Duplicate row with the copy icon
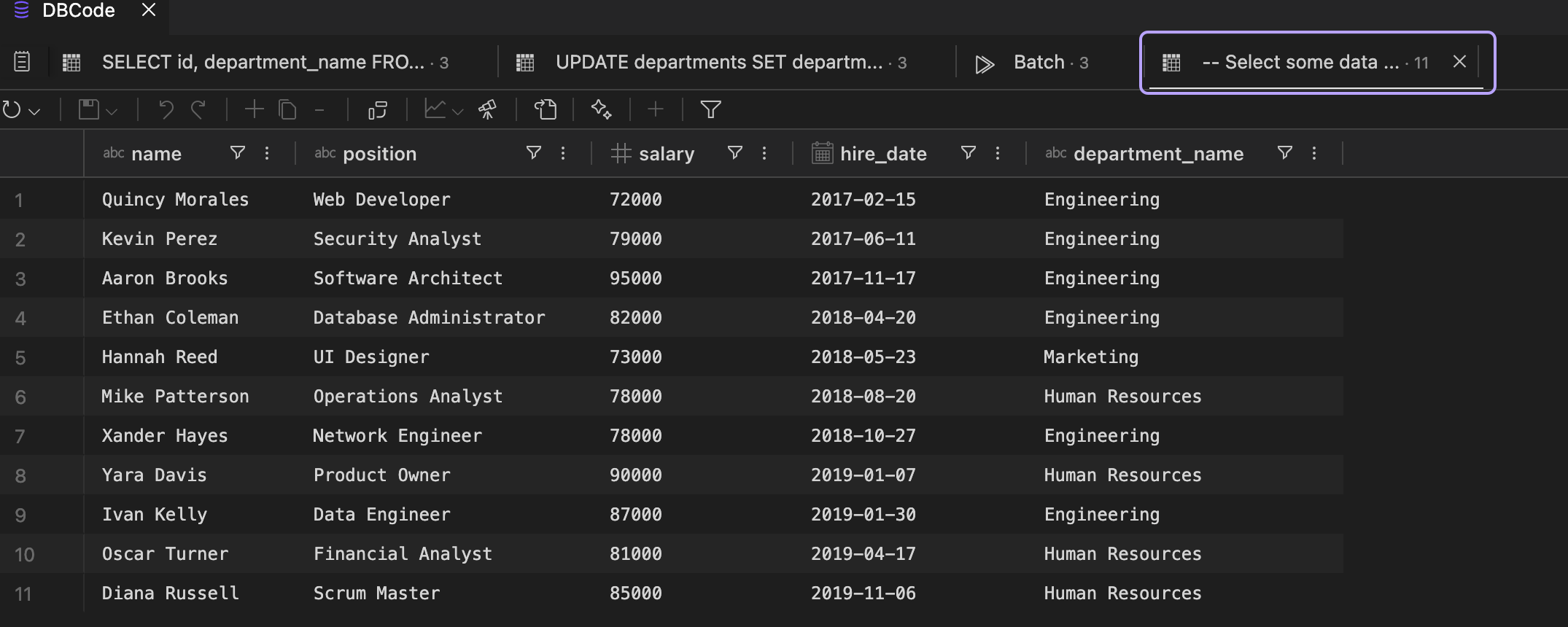The width and height of the screenshot is (1568, 627). (x=287, y=110)
